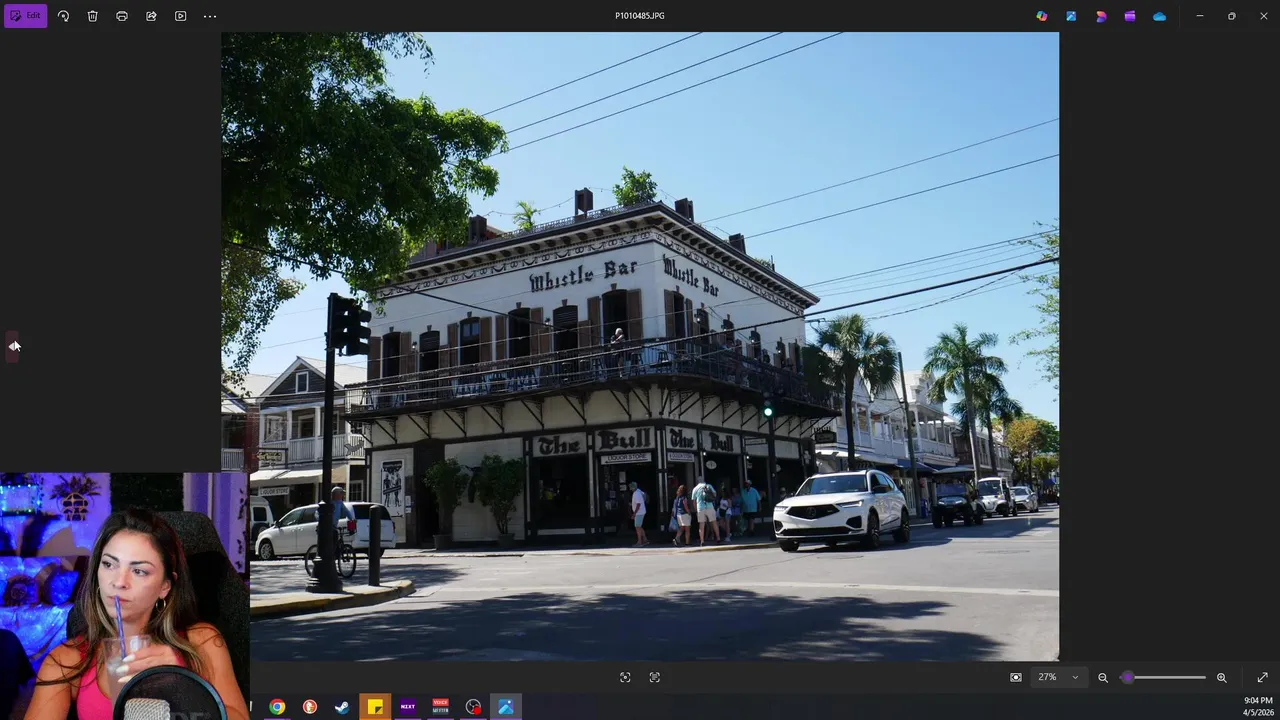
Task: Open Voicemeeter from the taskbar
Action: pyautogui.click(x=440, y=707)
